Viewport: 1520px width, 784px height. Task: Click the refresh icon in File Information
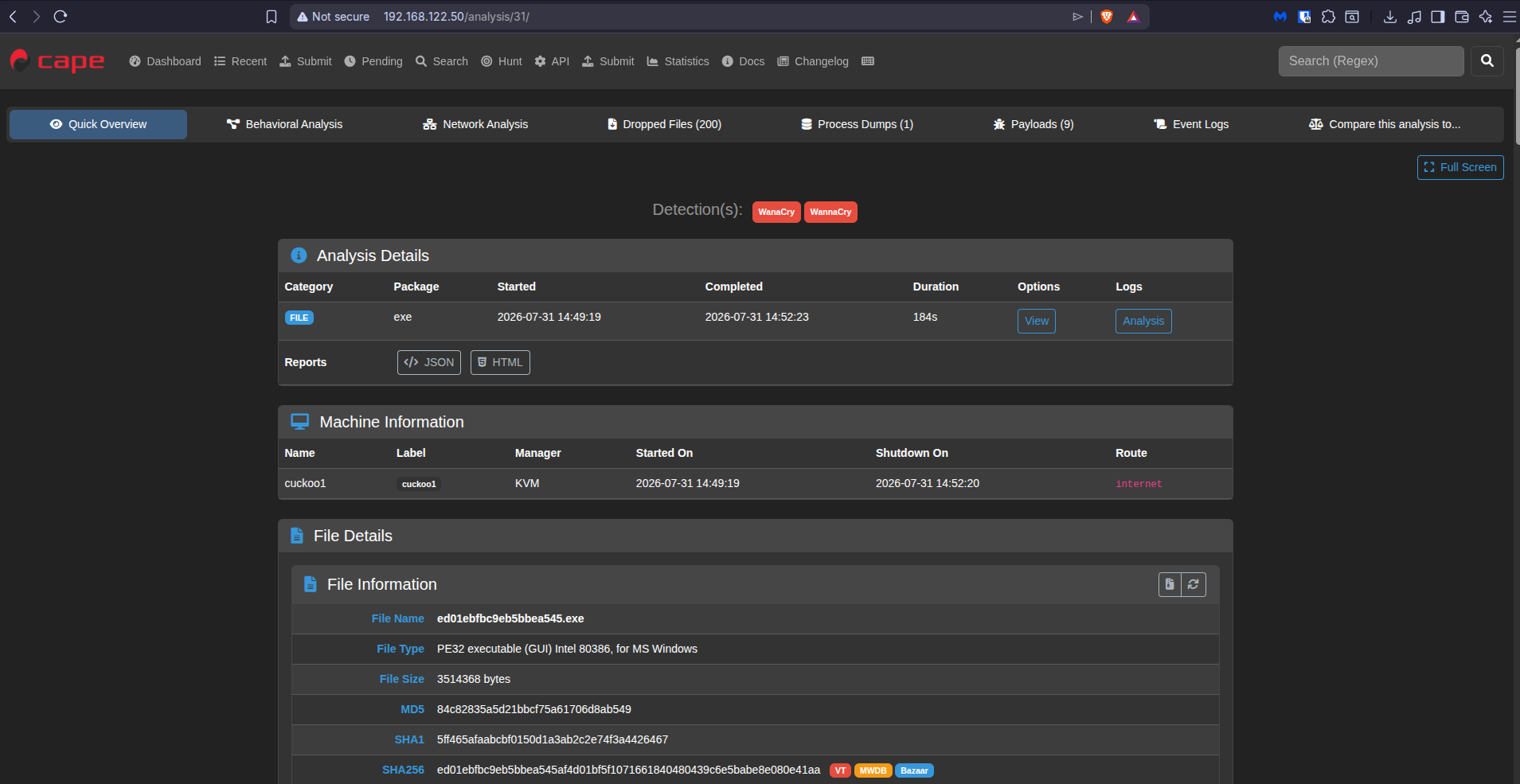click(x=1194, y=584)
